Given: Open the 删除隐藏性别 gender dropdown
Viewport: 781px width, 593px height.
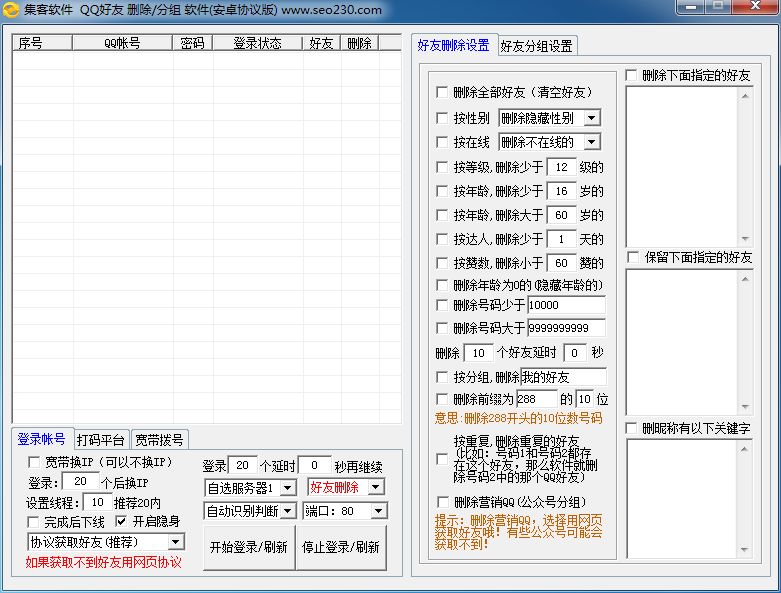Looking at the screenshot, I should (x=591, y=118).
